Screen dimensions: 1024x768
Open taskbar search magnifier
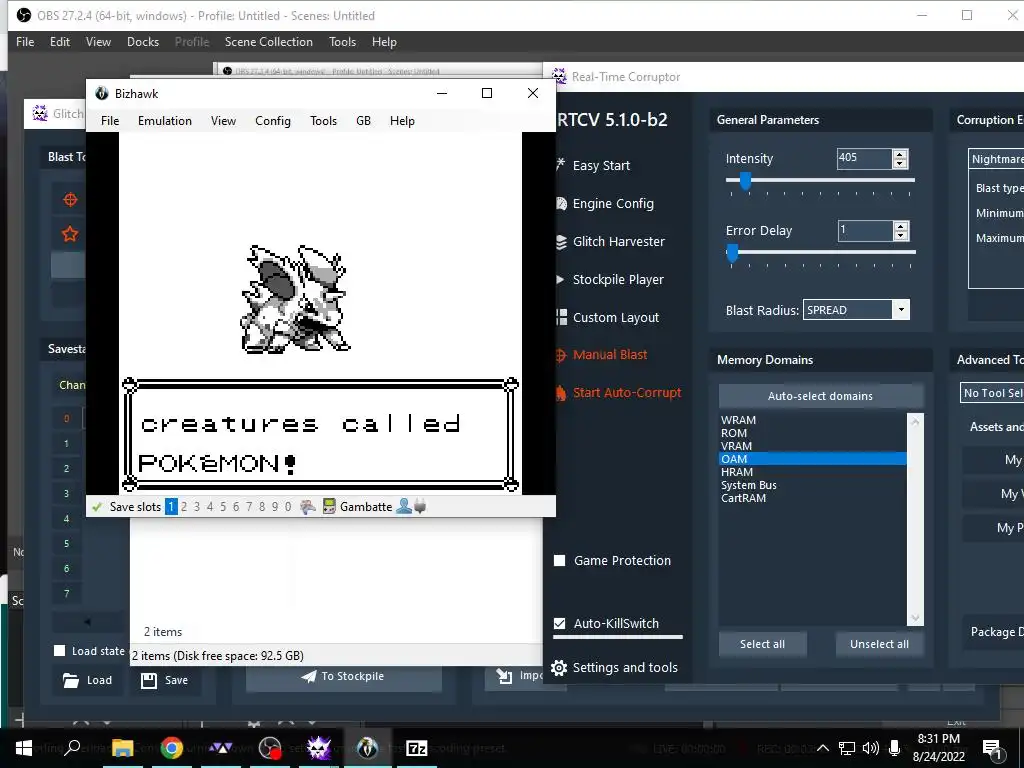72,747
